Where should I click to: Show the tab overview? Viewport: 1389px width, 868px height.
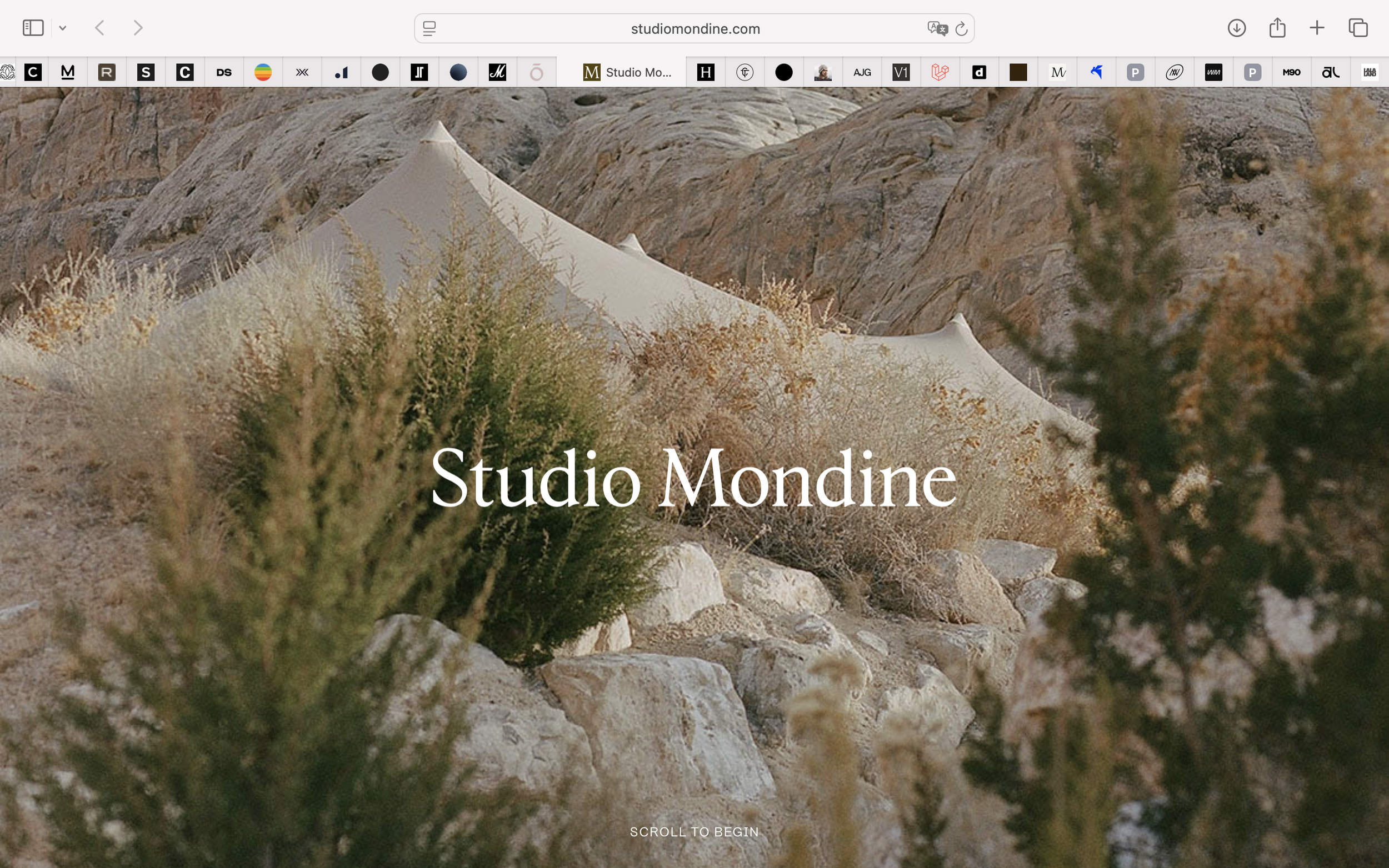point(1358,28)
